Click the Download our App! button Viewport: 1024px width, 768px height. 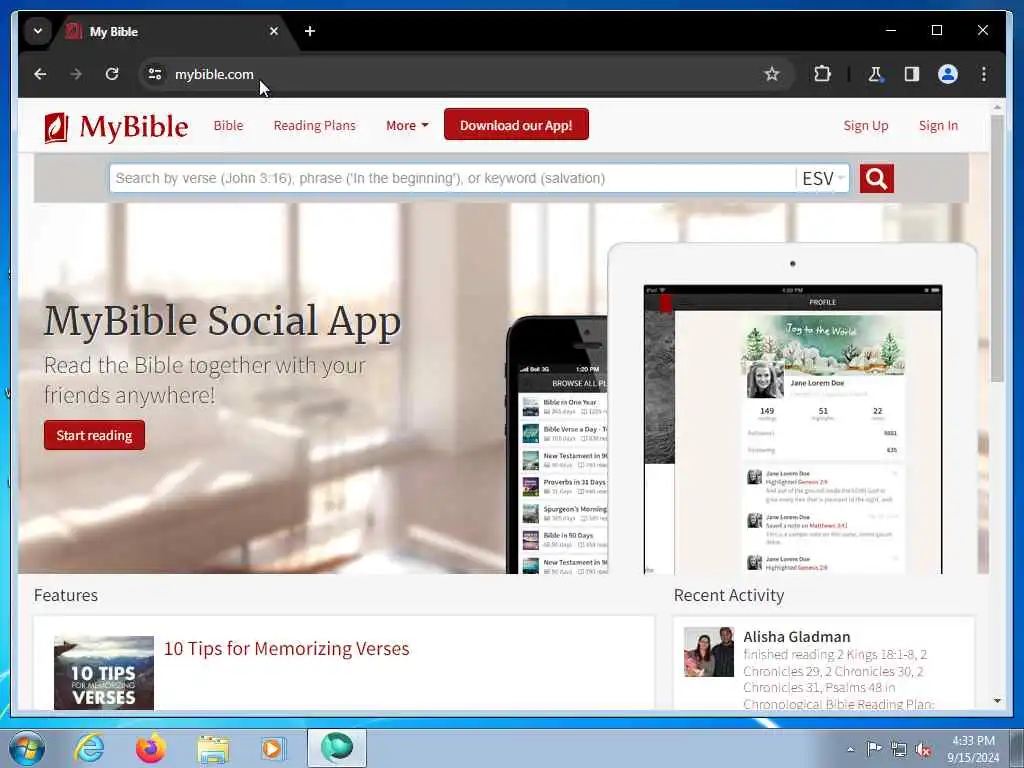coord(516,125)
